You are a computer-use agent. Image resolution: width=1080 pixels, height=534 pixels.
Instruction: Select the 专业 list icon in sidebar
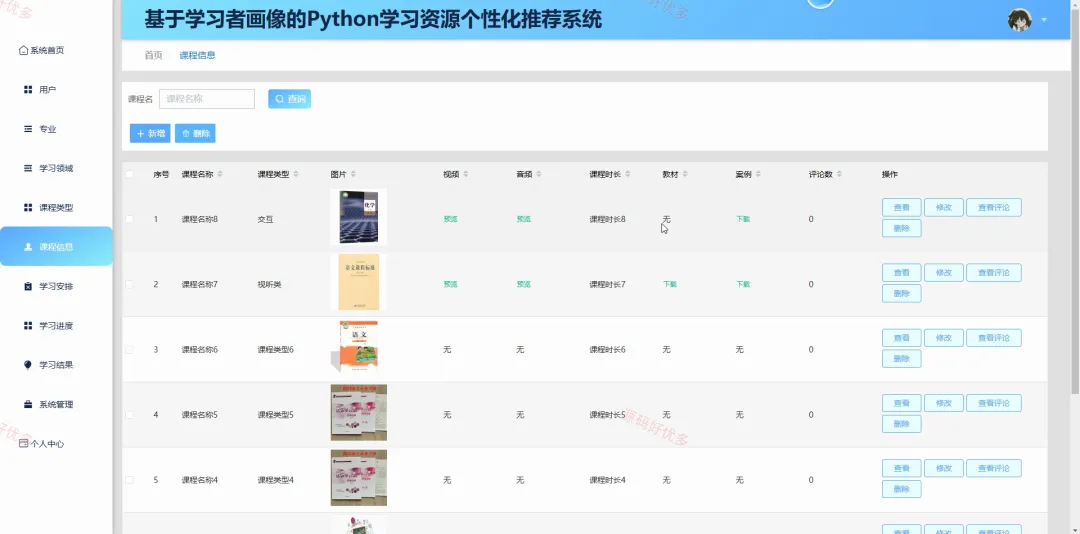28,129
